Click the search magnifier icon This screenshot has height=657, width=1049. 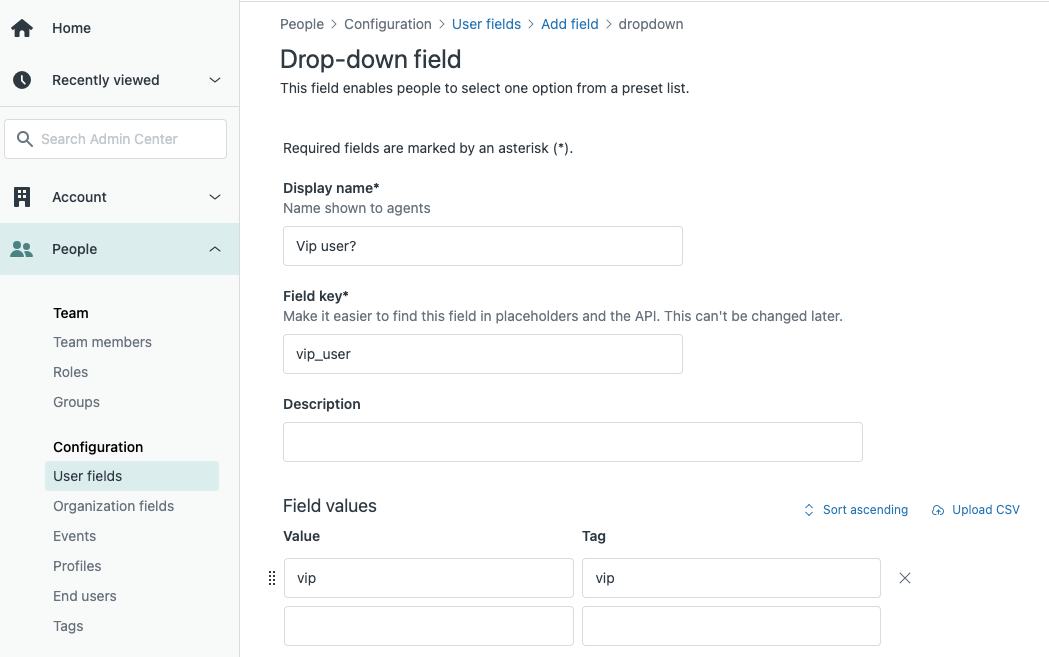25,139
